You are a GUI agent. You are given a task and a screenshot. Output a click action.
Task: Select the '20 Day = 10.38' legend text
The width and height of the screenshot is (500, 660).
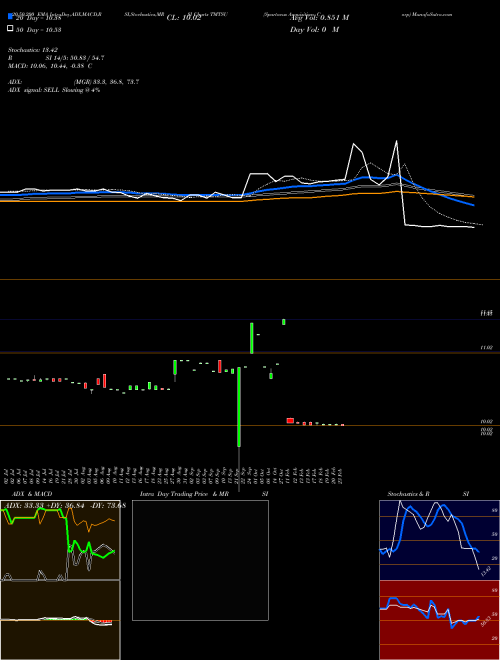coord(38,18)
